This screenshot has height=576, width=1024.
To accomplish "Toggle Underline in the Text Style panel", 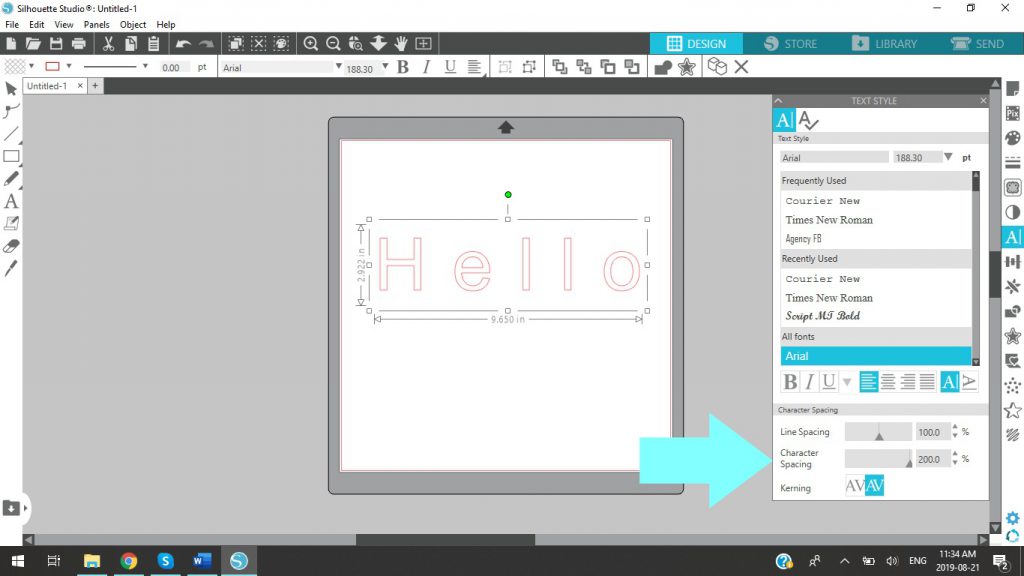I will pyautogui.click(x=828, y=381).
